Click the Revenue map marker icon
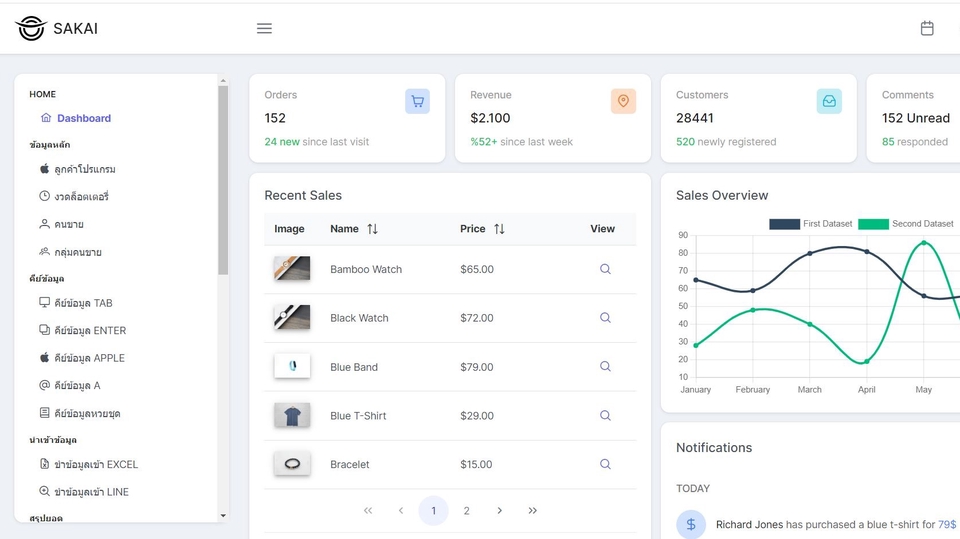The width and height of the screenshot is (960, 539). tap(623, 101)
